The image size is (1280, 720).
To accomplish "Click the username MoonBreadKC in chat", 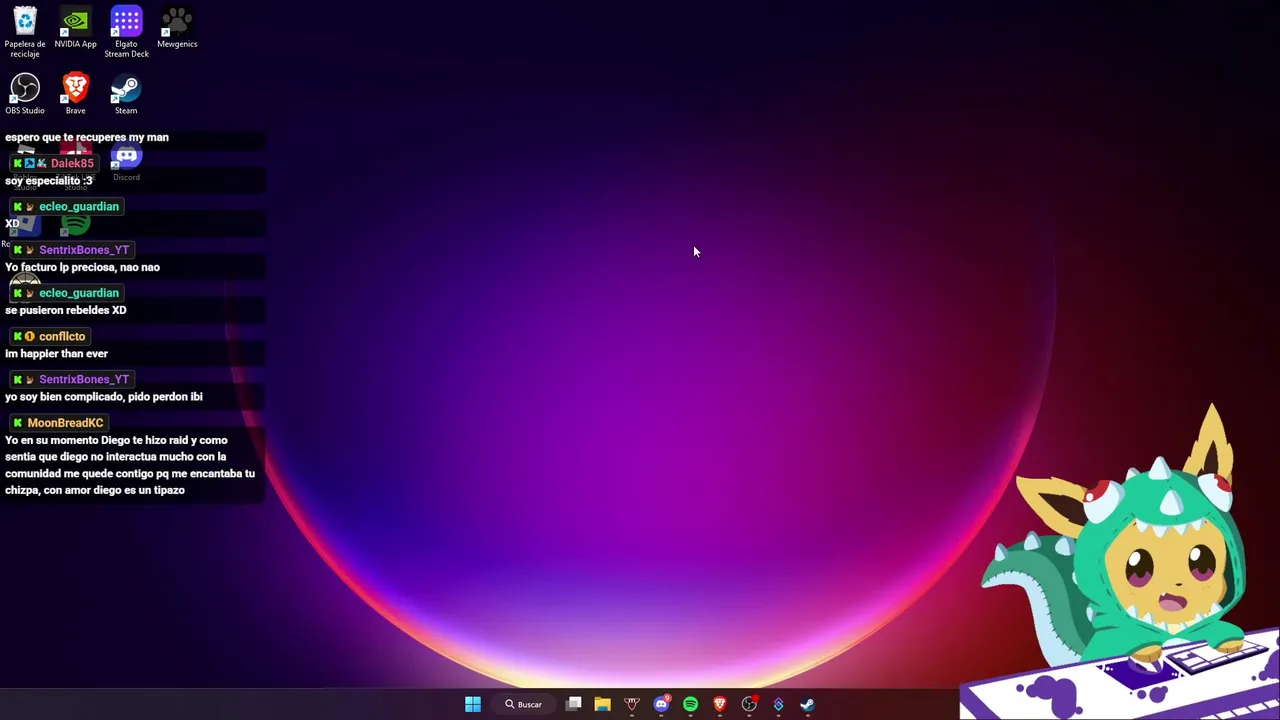I will tap(65, 423).
